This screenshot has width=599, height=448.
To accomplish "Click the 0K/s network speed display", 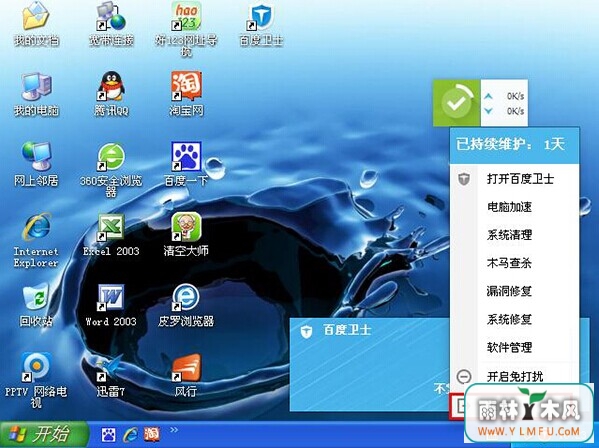I will [504, 103].
